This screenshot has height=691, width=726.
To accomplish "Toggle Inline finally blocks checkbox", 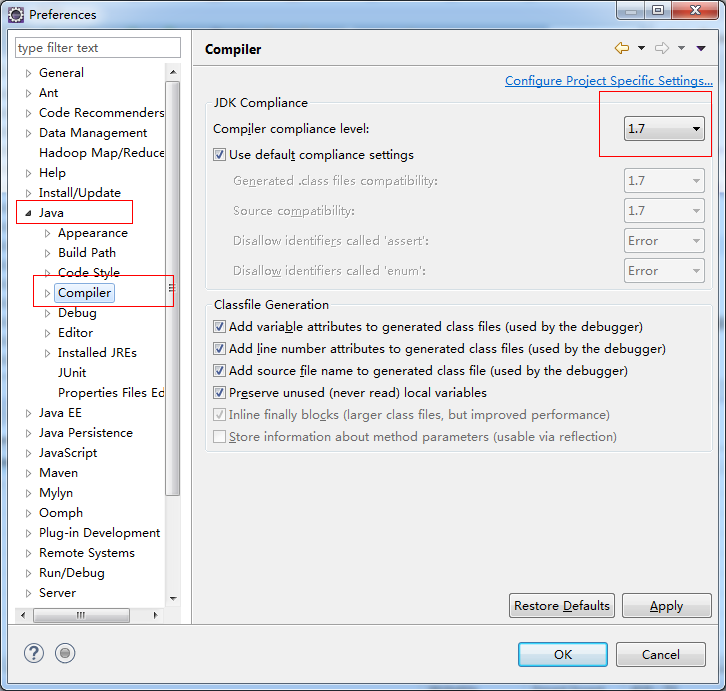I will (x=219, y=415).
